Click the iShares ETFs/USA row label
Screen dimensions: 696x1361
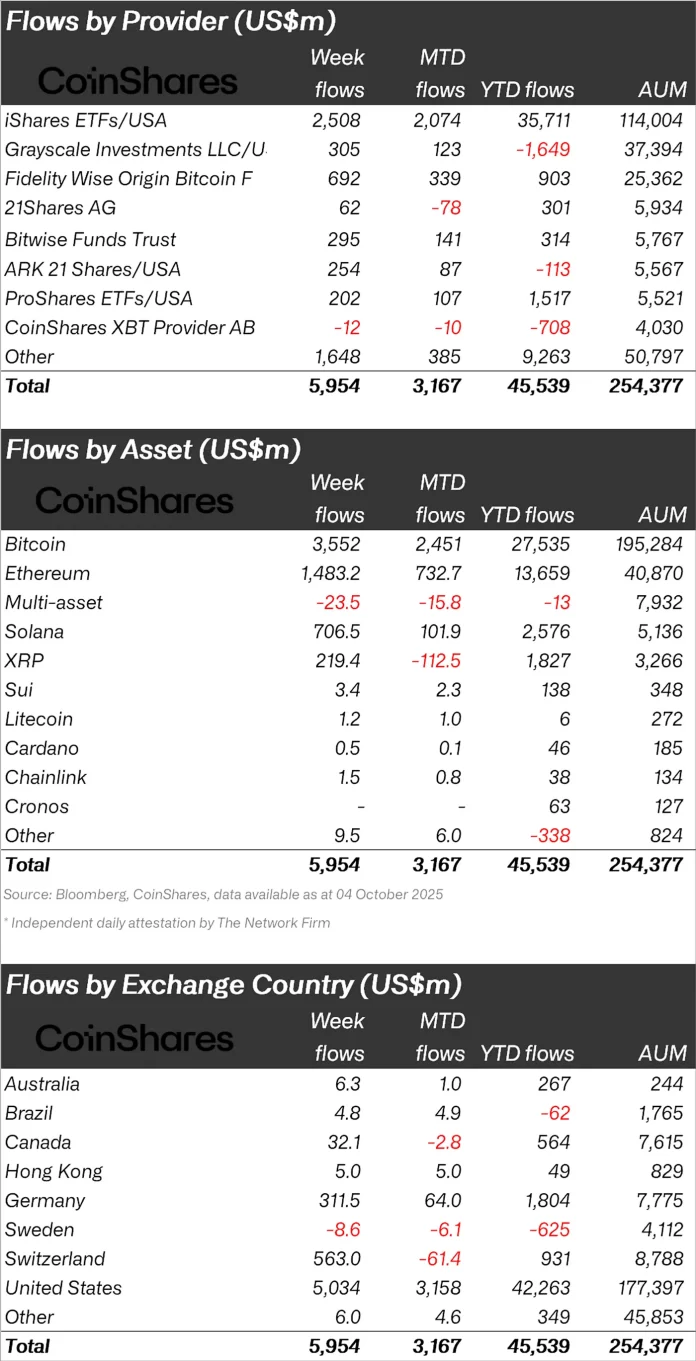(86, 121)
